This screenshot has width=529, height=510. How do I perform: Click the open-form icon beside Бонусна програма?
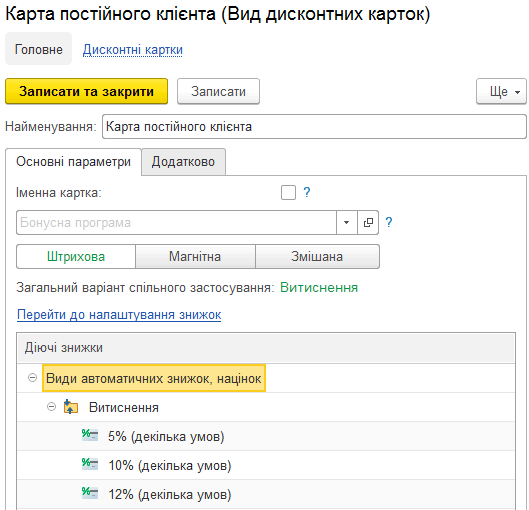pos(368,223)
